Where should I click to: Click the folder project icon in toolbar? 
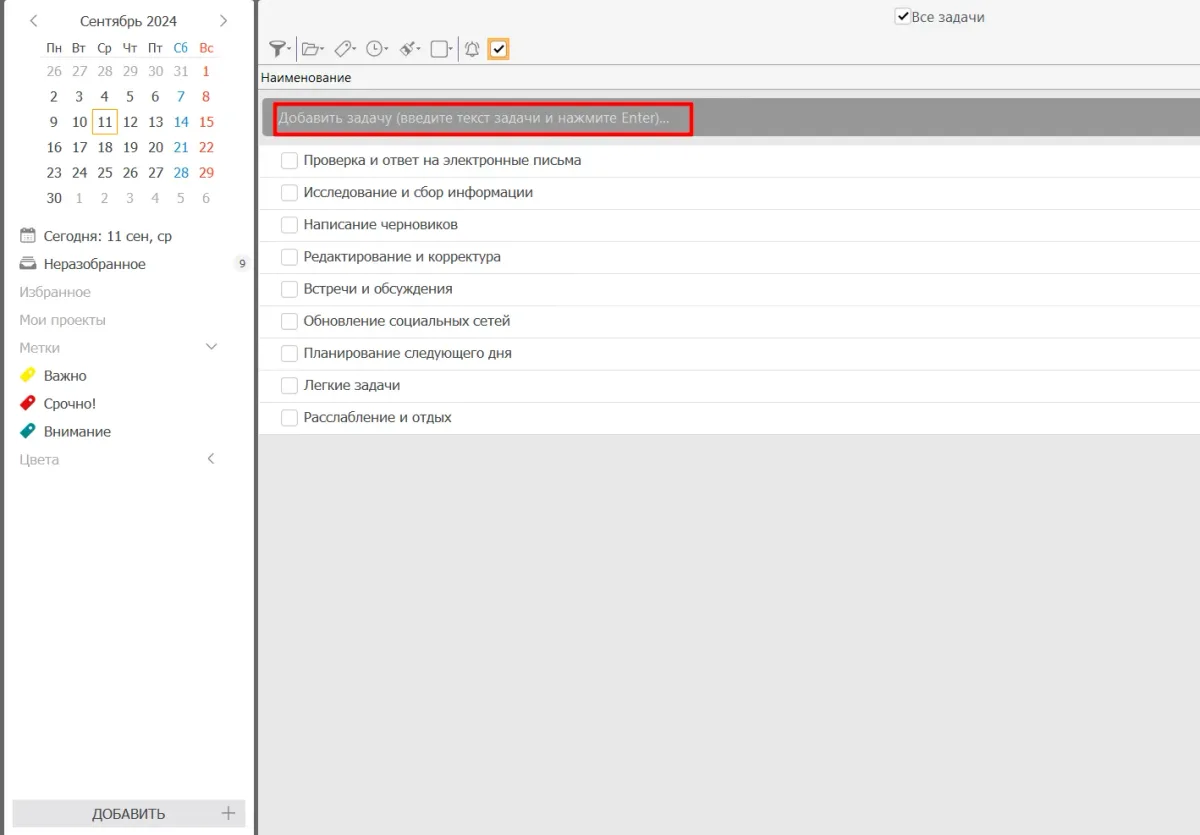[x=311, y=49]
